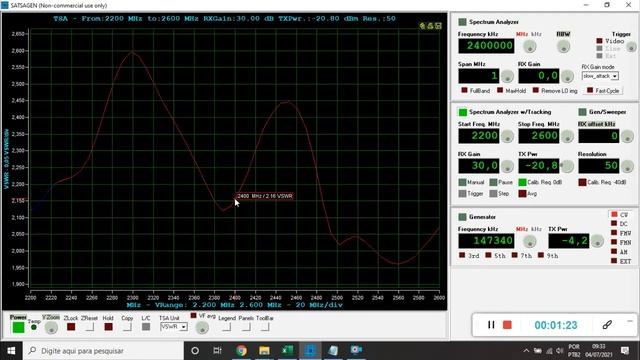Toggle the ZLock indicator
This screenshot has width=640, height=360.
click(71, 327)
